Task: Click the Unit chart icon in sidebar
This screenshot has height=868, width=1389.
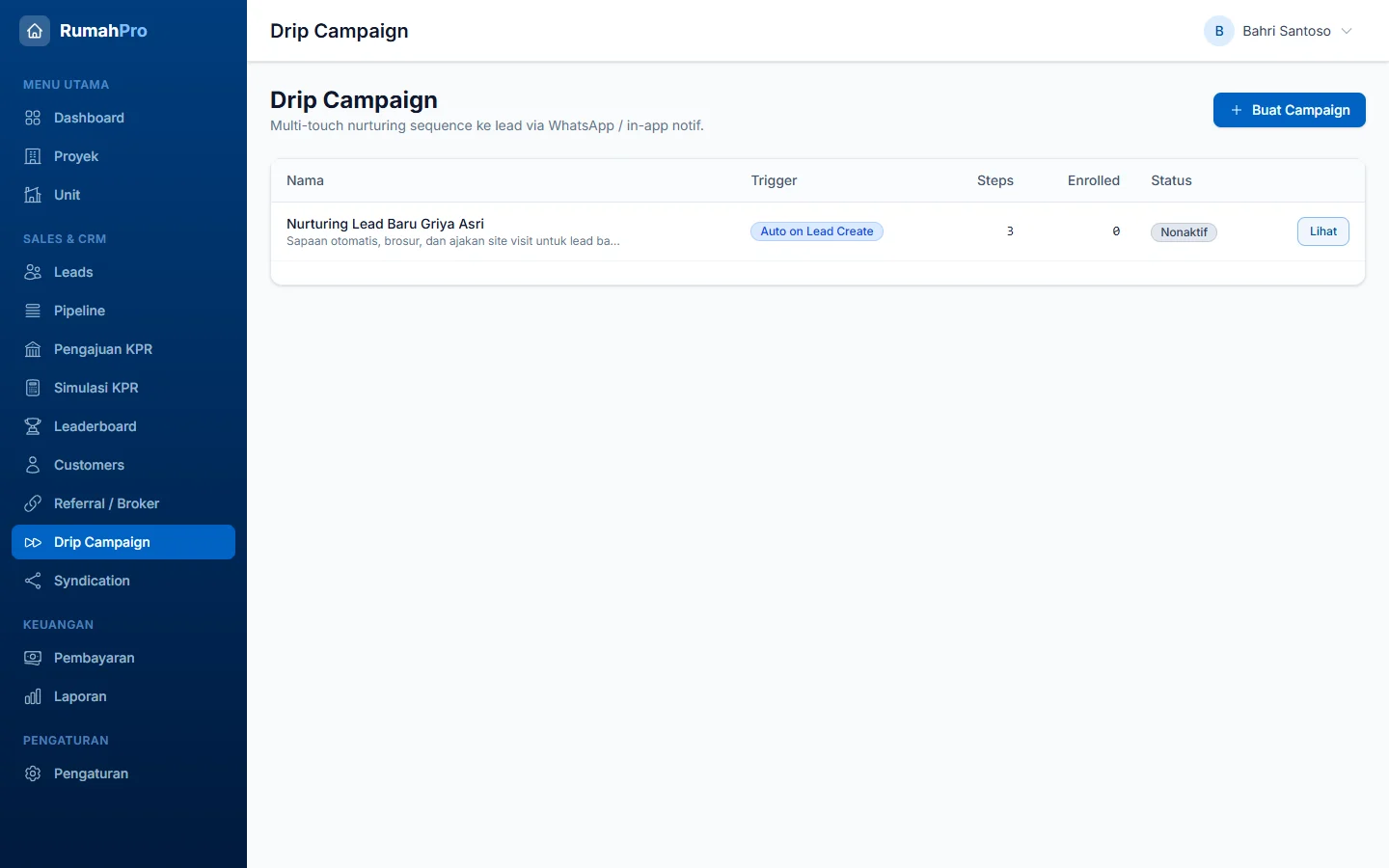Action: point(33,195)
